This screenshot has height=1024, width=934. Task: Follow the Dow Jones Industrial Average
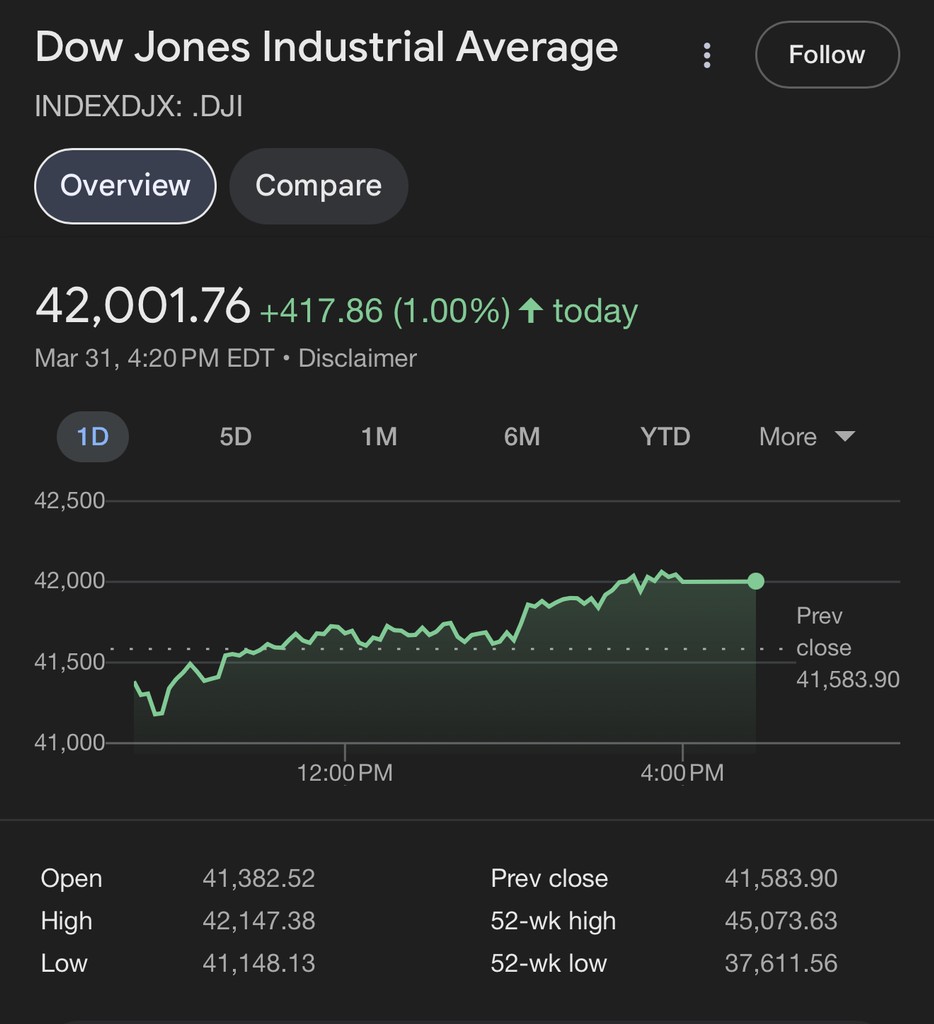[827, 55]
